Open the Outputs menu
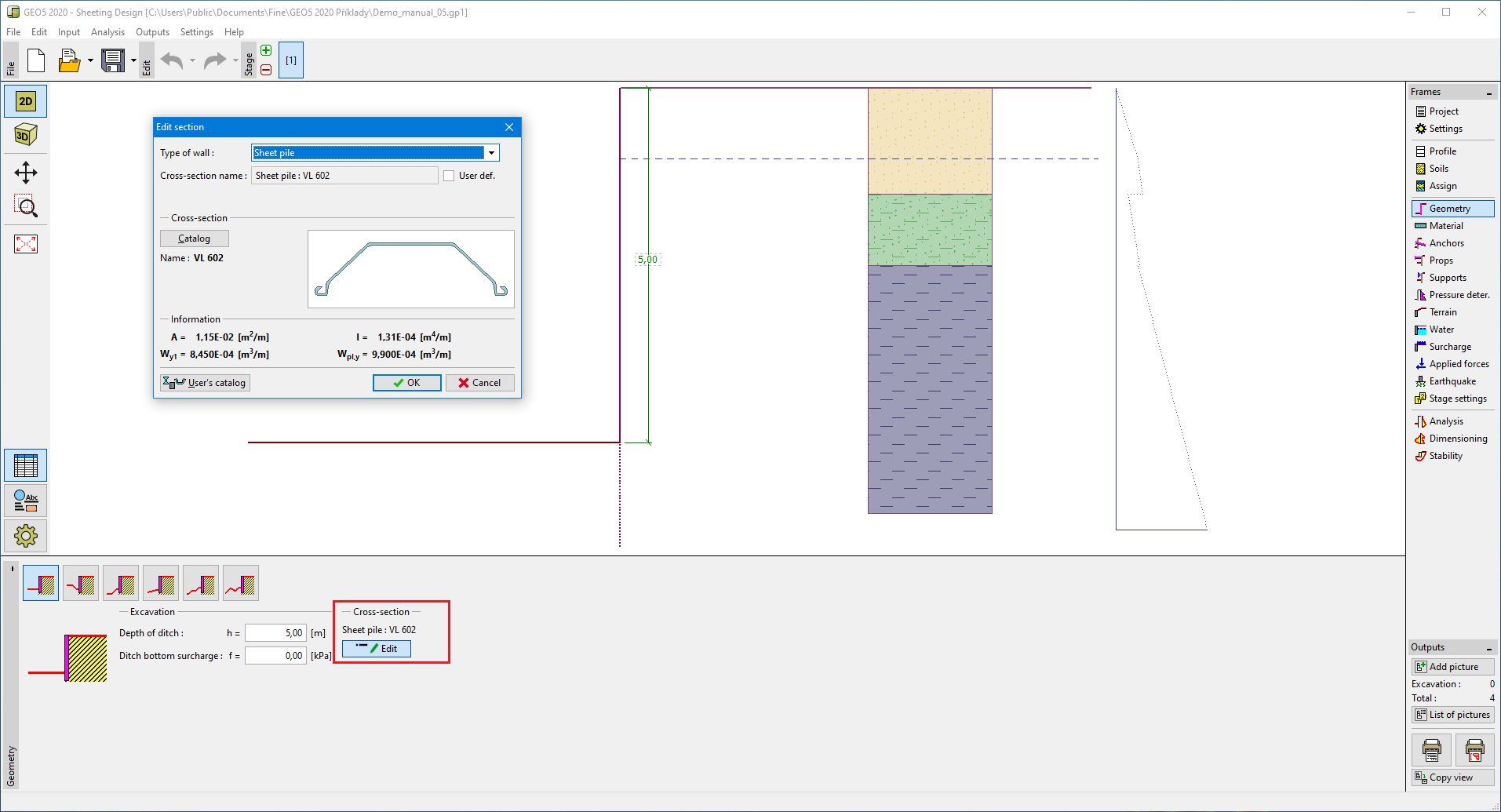1501x812 pixels. pyautogui.click(x=152, y=32)
